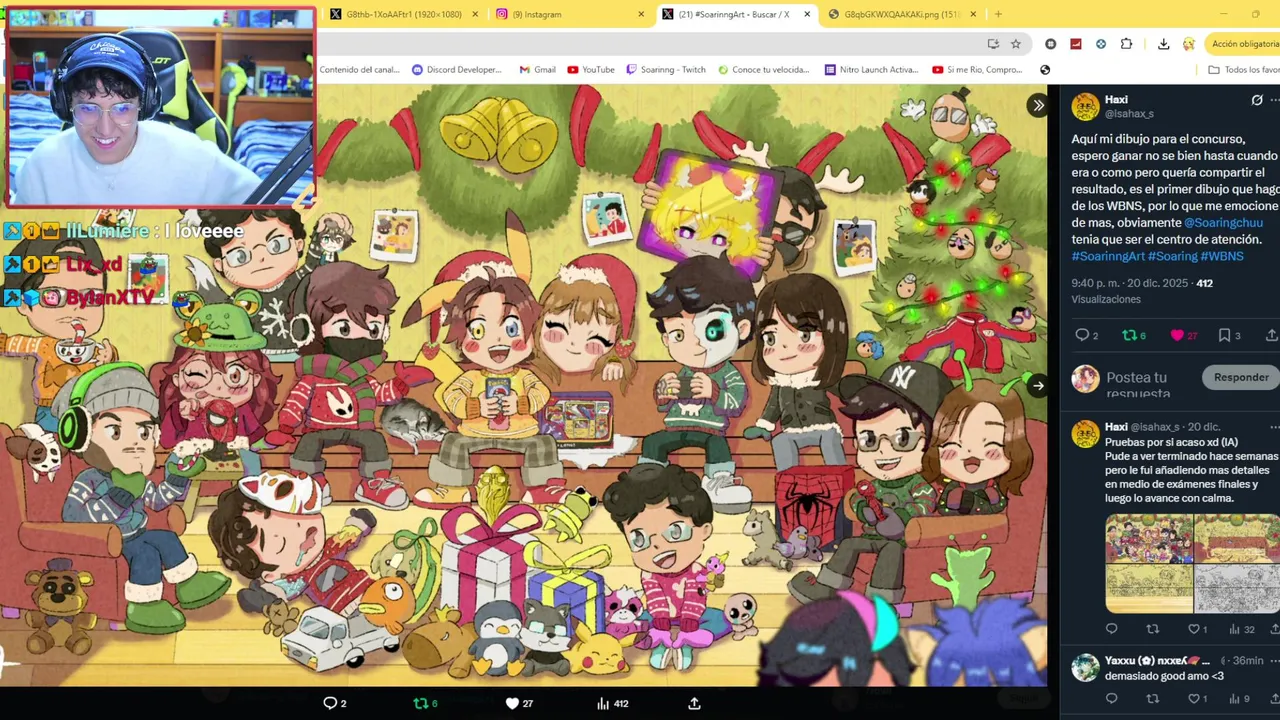
Task: Open Yaxxu's profile avatar
Action: tap(1085, 667)
